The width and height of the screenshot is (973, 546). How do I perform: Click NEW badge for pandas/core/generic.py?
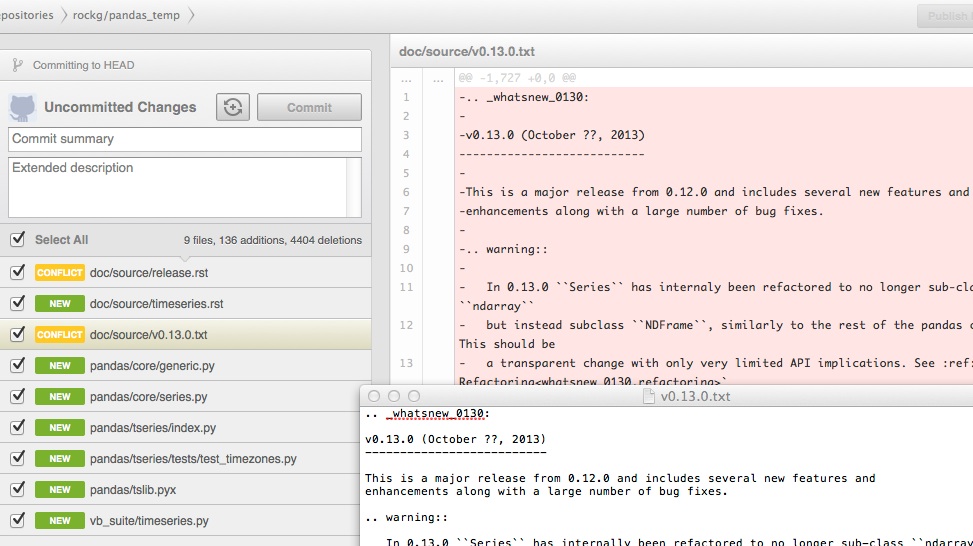click(60, 365)
